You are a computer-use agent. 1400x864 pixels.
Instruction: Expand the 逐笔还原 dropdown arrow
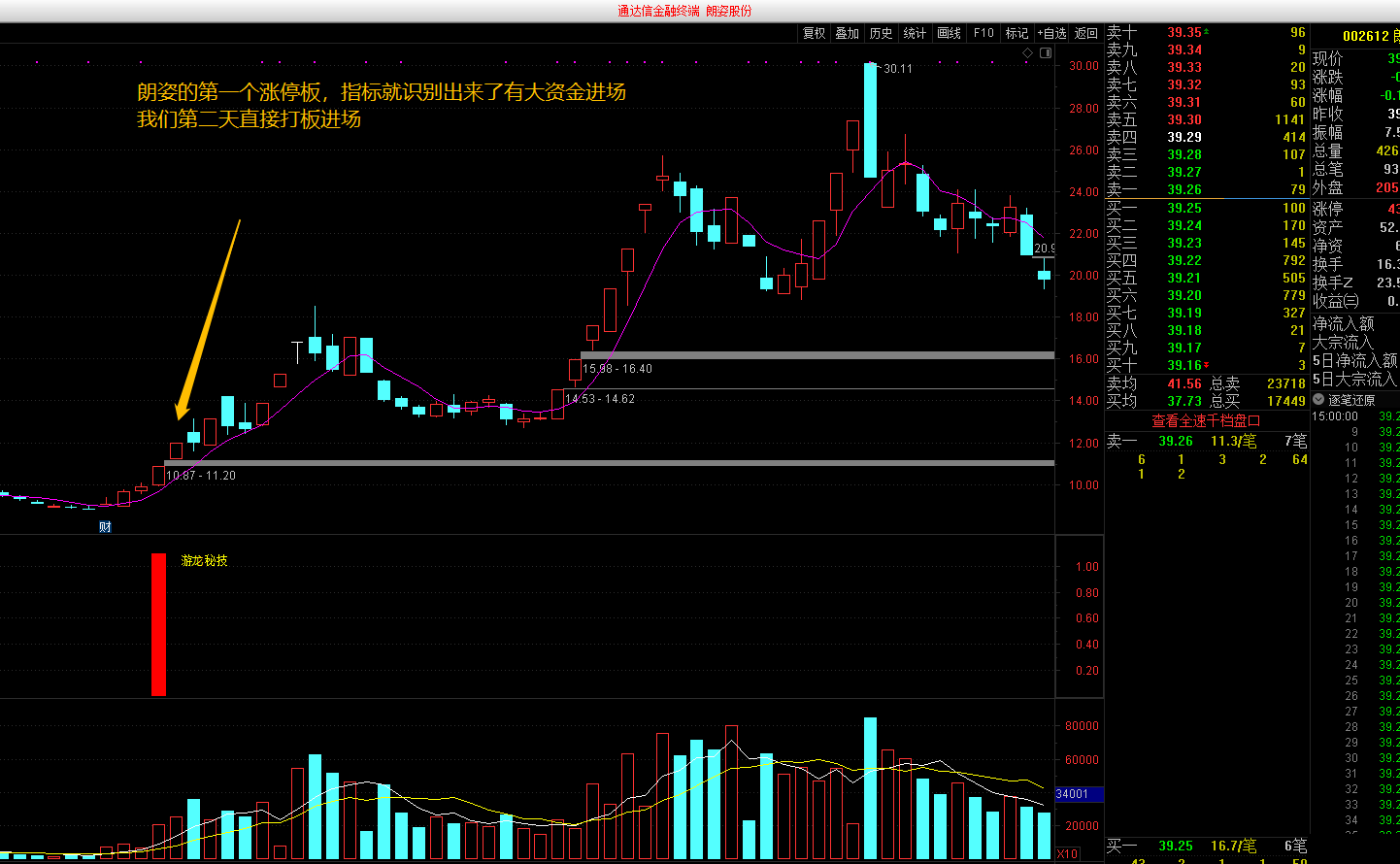pos(1318,399)
